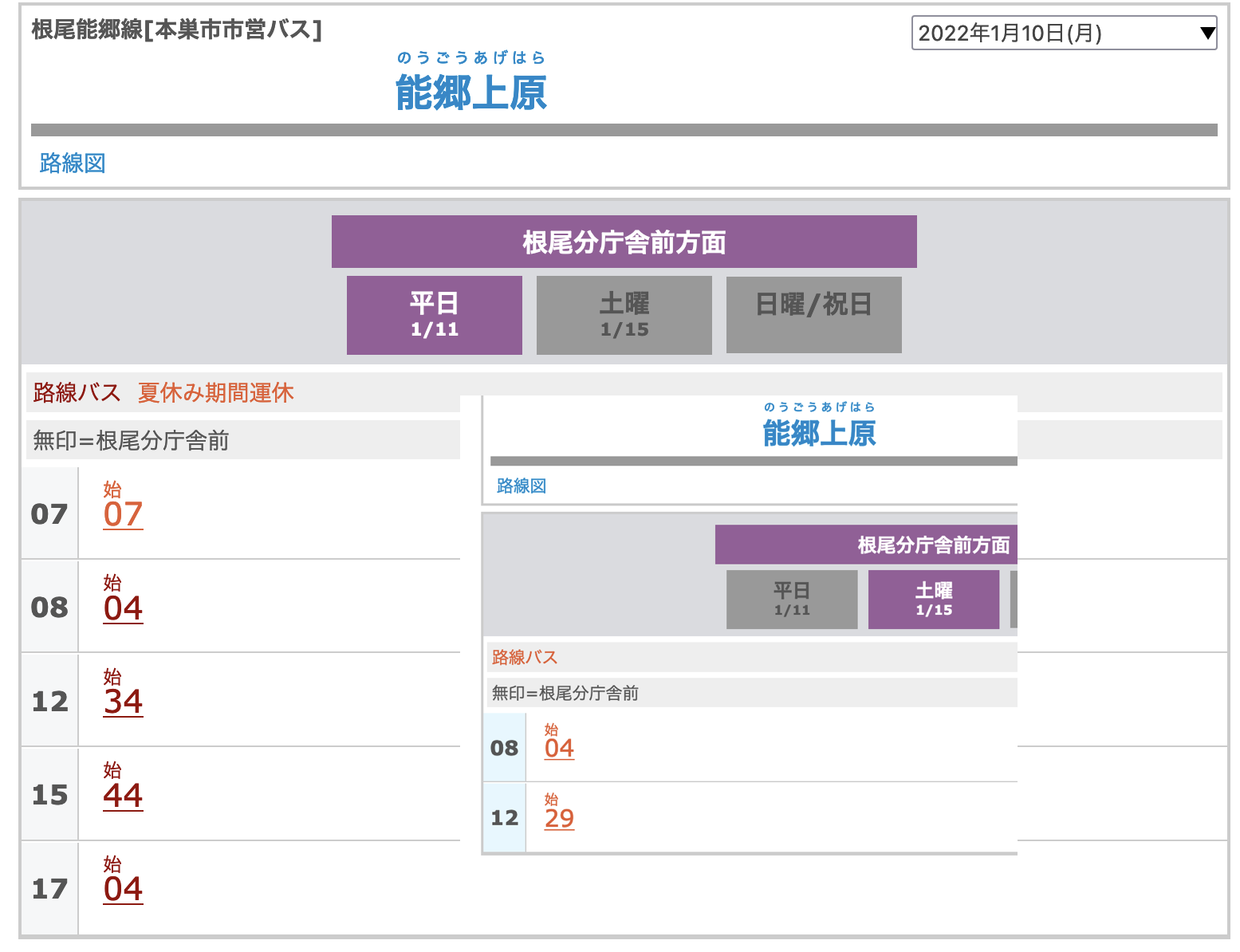This screenshot has height=952, width=1240.
Task: Click the large 能郷上原 stop title
Action: [x=470, y=92]
